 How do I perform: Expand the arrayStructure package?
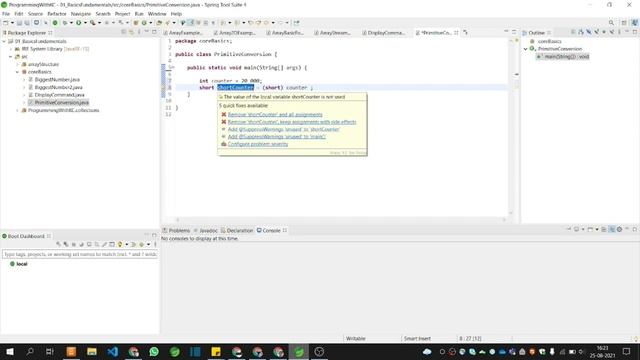point(18,64)
